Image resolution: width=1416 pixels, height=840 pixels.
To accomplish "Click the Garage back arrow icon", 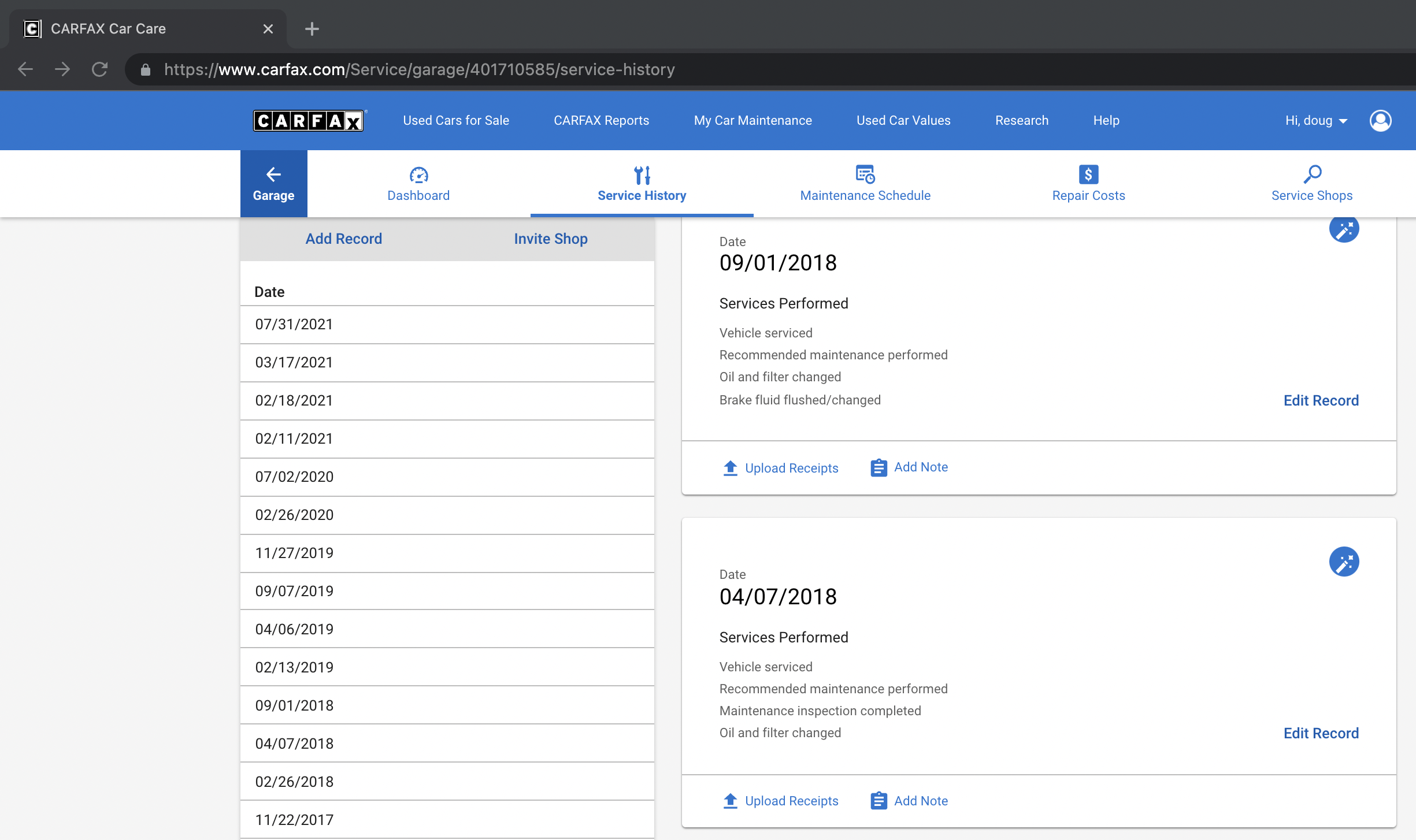I will click(273, 174).
